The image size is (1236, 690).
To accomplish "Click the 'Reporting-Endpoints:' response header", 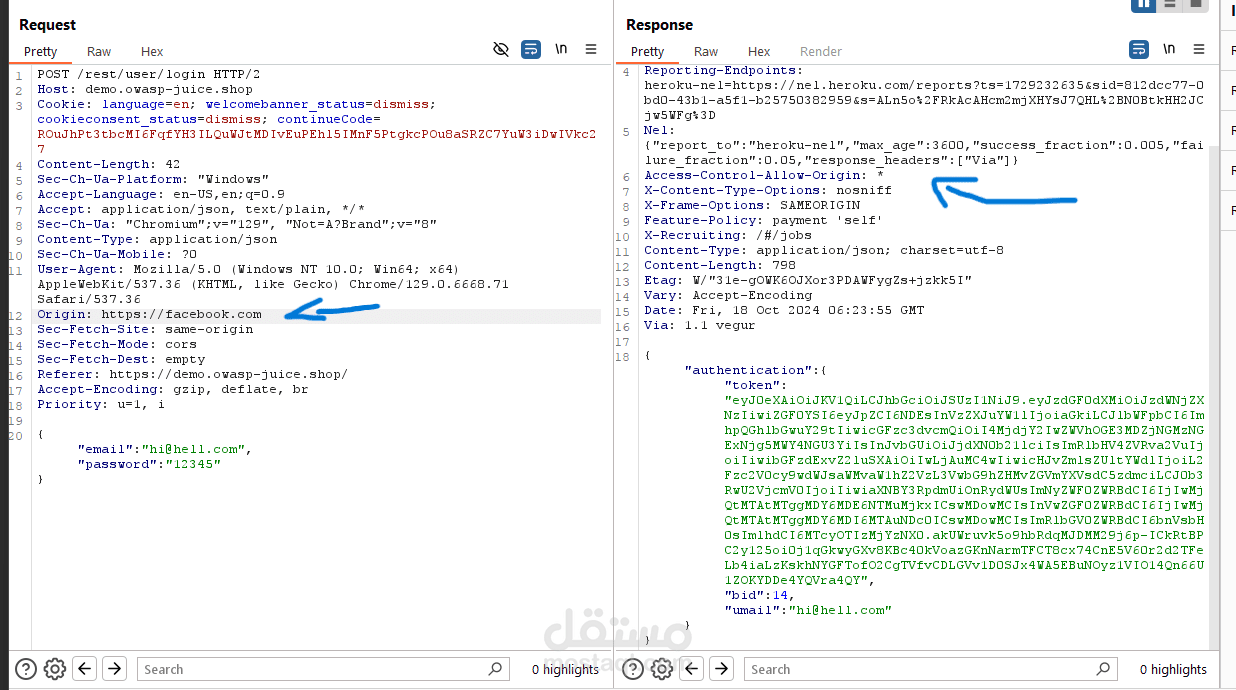I will [x=723, y=70].
